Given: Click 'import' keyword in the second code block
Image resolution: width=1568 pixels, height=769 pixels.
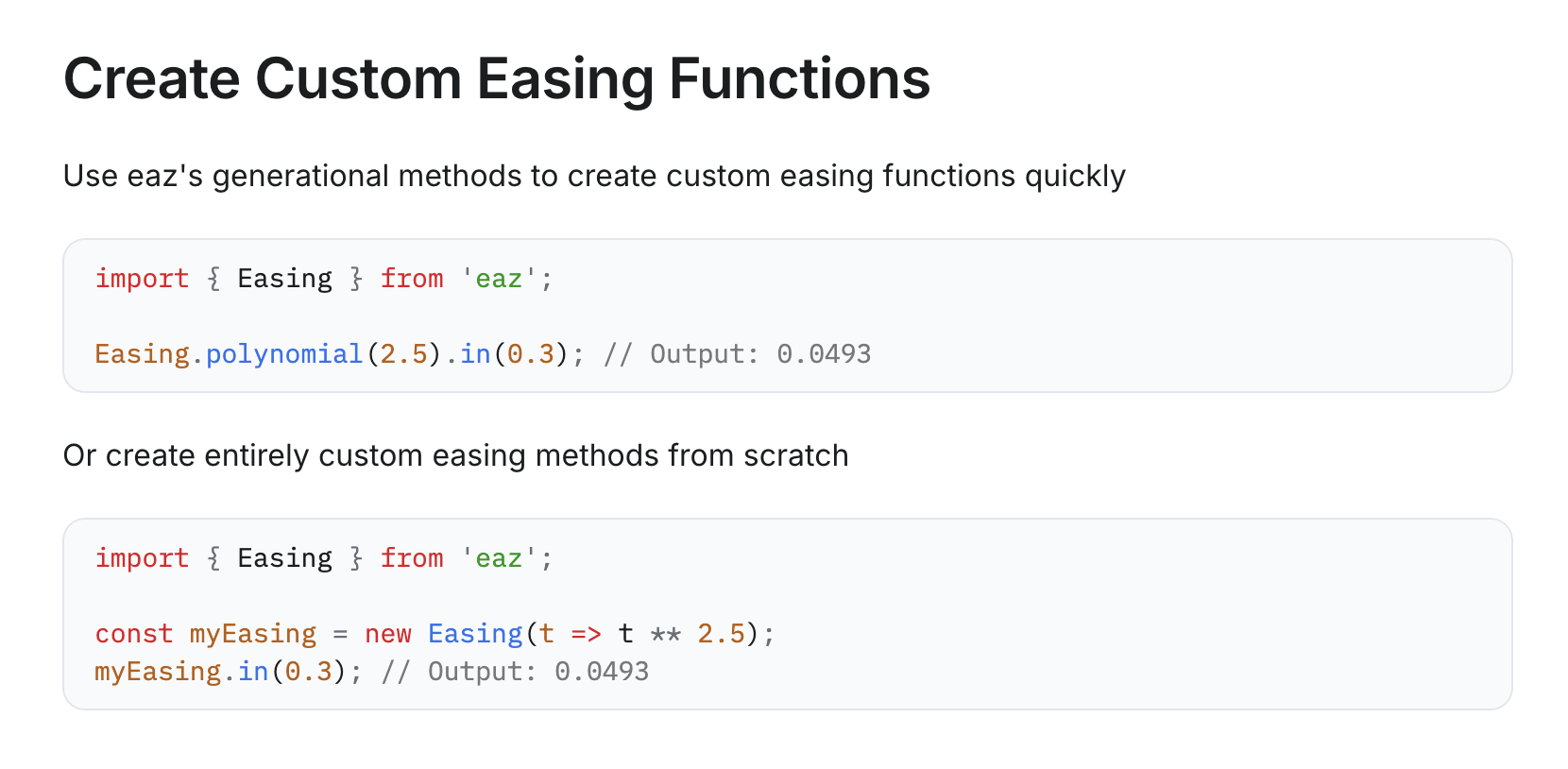Looking at the screenshot, I should click(x=142, y=558).
